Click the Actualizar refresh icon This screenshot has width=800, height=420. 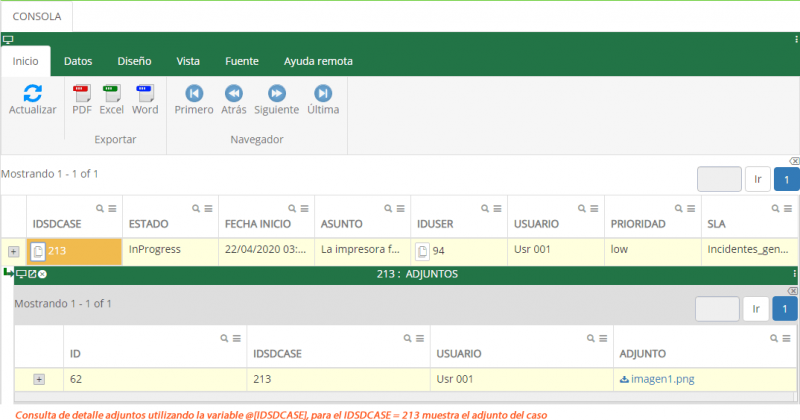(x=32, y=93)
